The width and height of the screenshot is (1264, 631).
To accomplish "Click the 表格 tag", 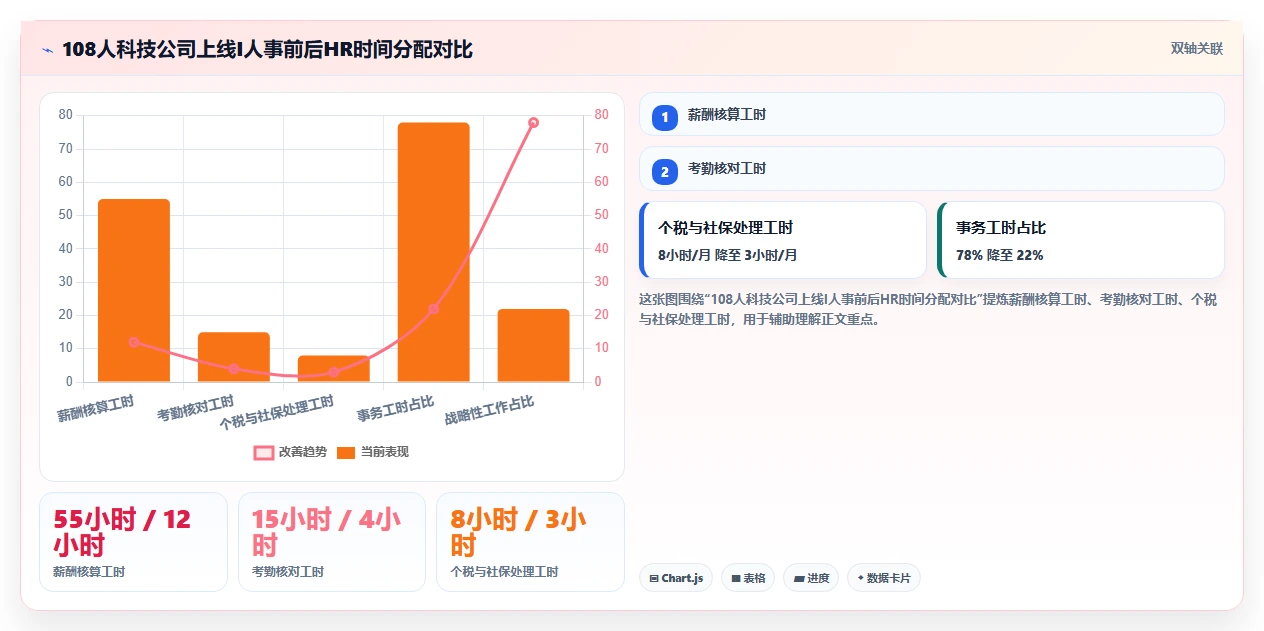I will (748, 578).
